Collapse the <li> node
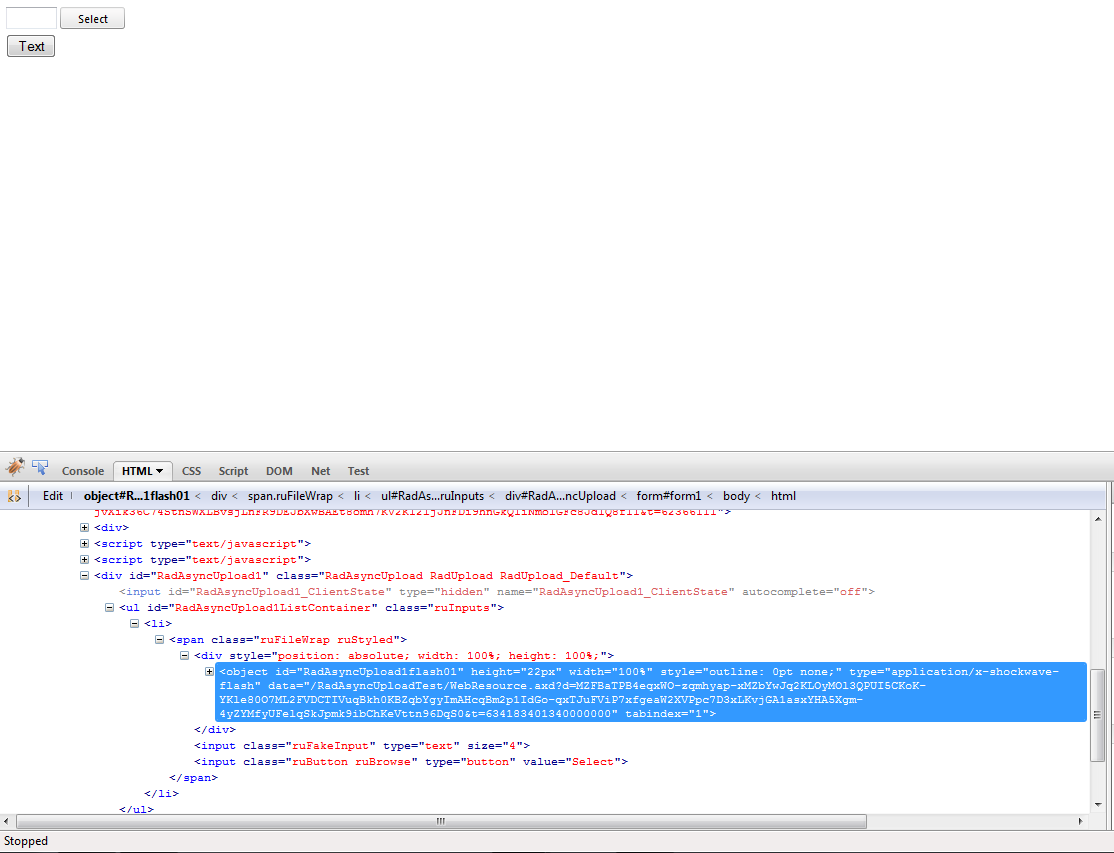This screenshot has height=853, width=1114. 134,624
